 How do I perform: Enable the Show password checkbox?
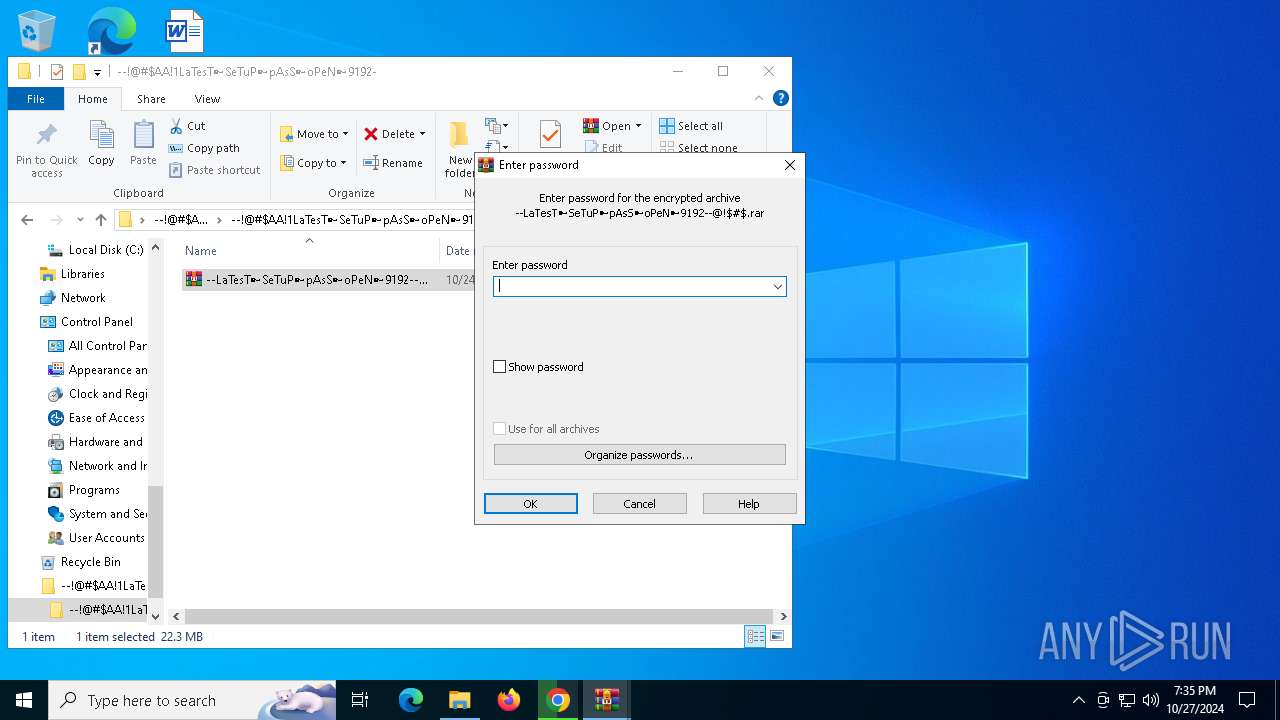pyautogui.click(x=499, y=367)
